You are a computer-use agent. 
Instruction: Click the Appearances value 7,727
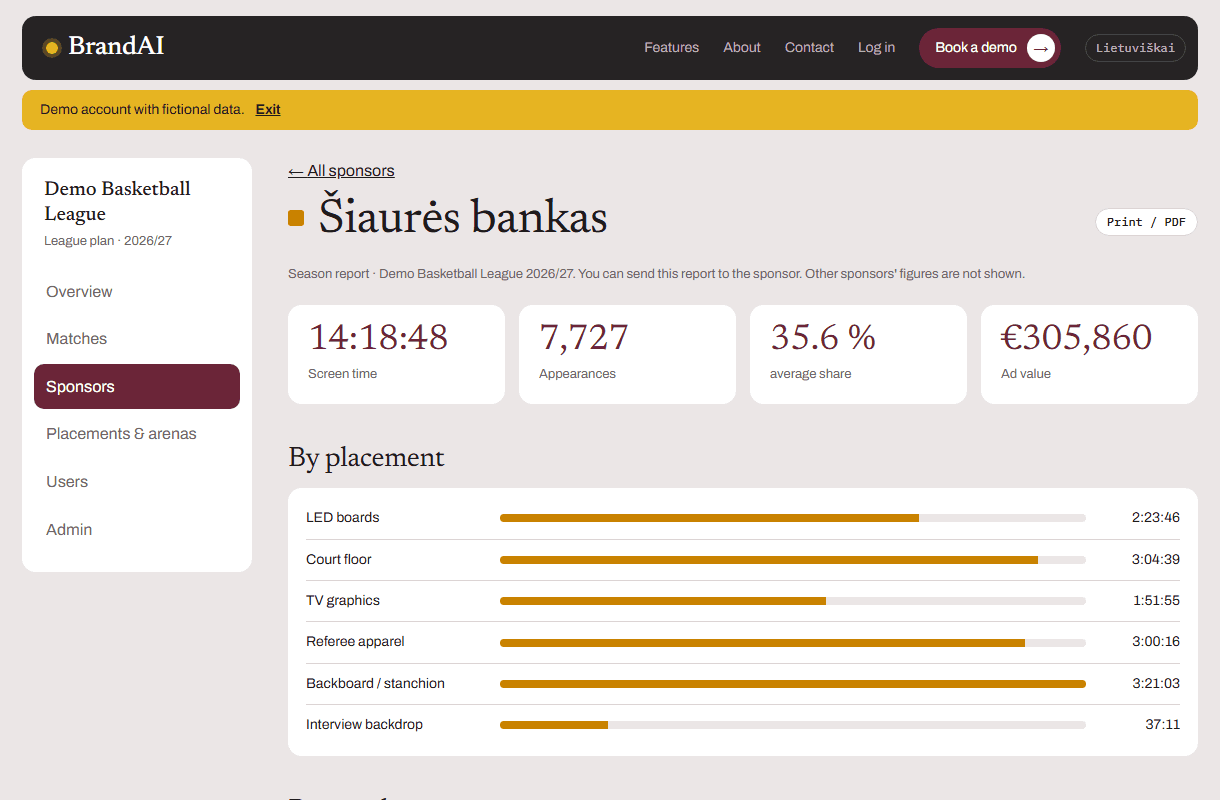[584, 337]
